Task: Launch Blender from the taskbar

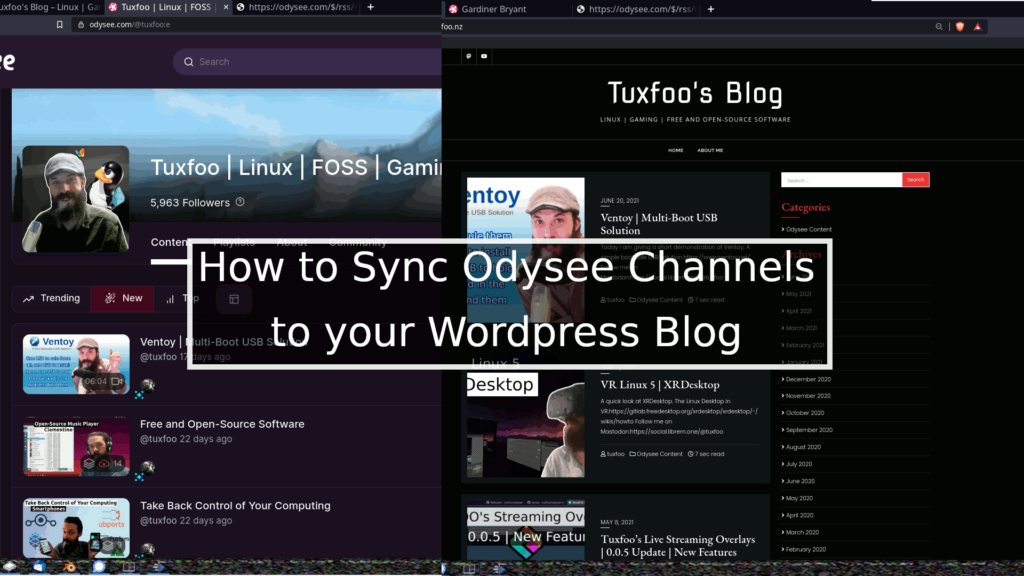Action: (69, 567)
